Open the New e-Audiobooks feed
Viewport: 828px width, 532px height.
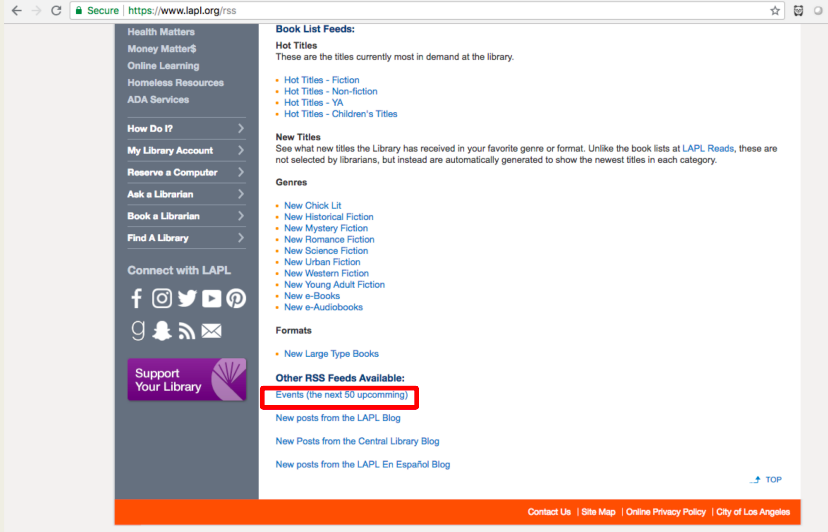[323, 307]
